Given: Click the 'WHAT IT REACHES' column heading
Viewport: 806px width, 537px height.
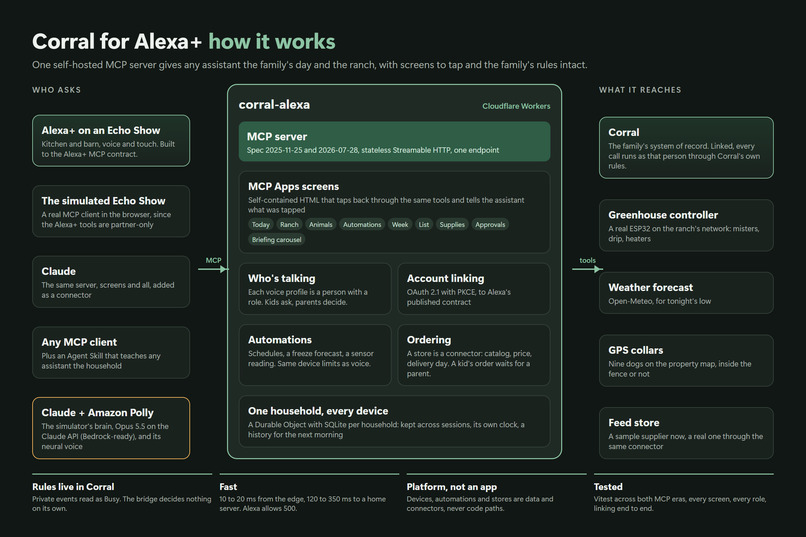Looking at the screenshot, I should (640, 90).
